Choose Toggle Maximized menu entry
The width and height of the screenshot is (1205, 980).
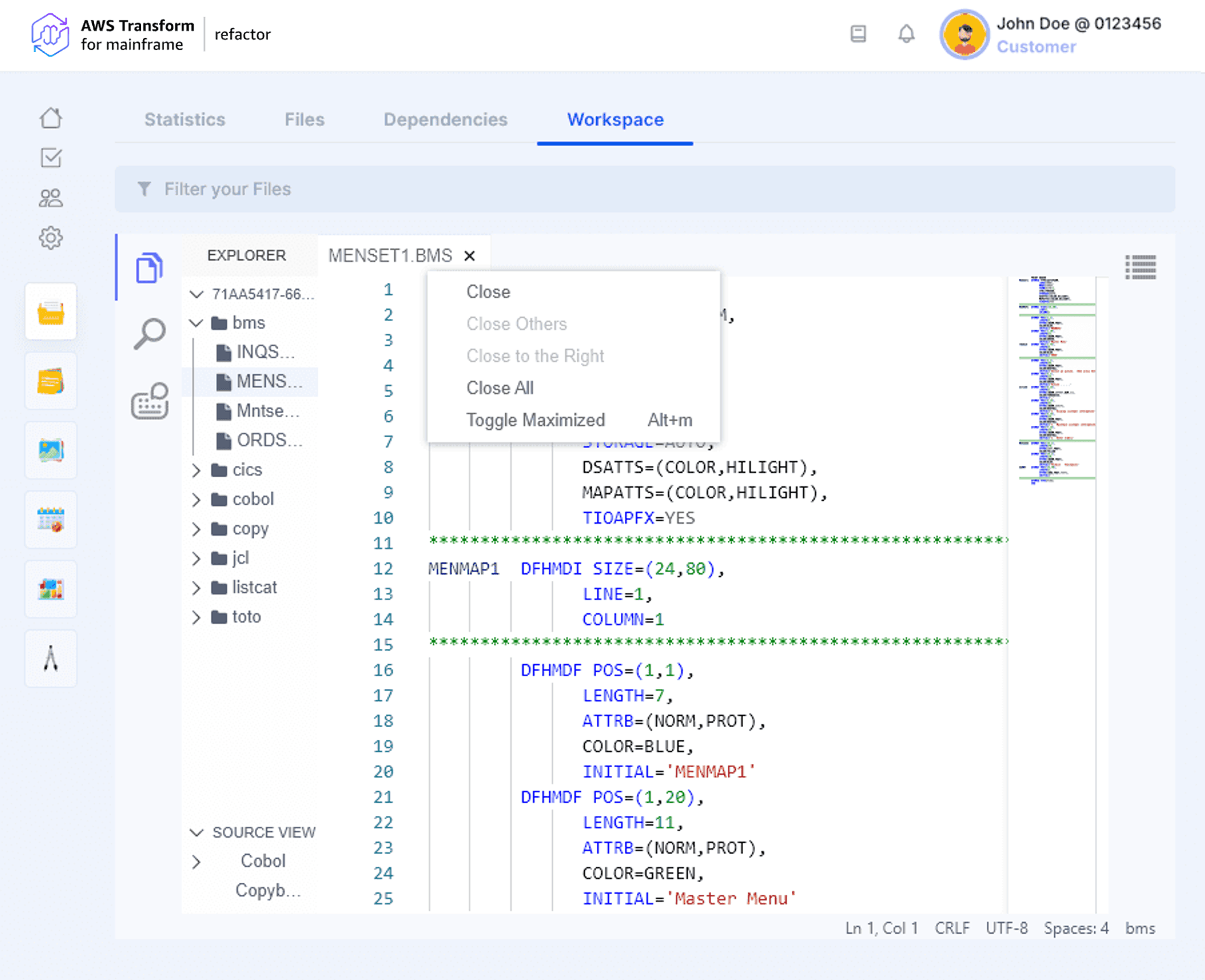coord(535,420)
